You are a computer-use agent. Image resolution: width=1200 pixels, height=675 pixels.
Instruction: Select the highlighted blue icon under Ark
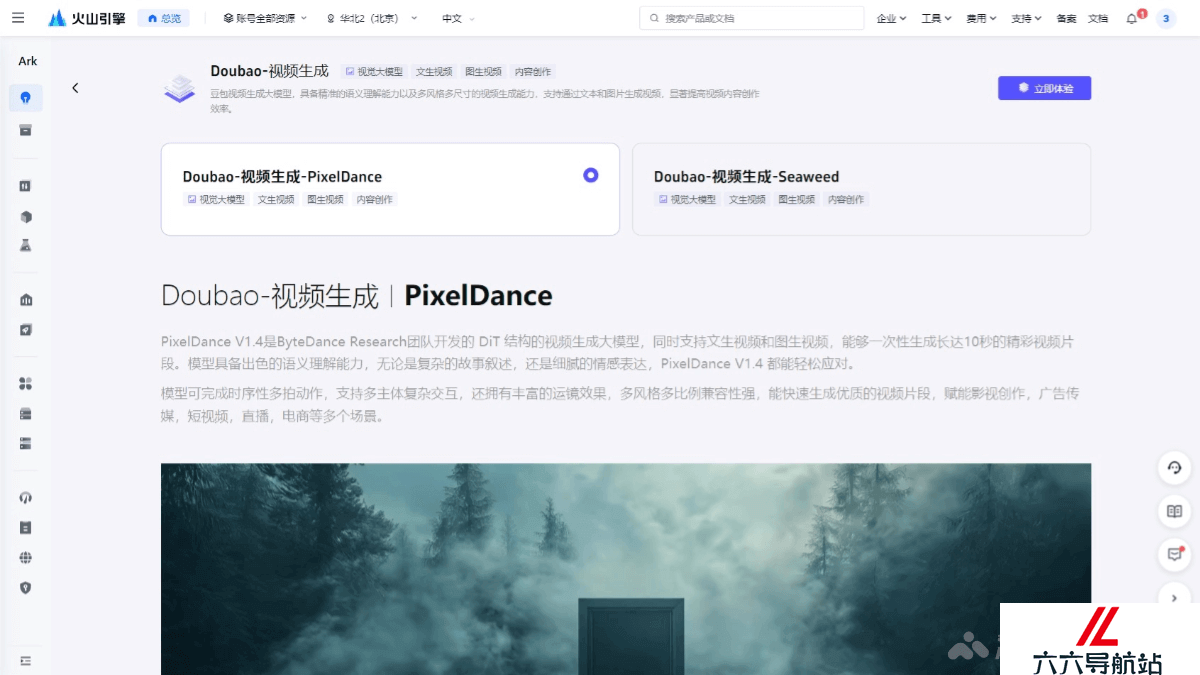26,98
